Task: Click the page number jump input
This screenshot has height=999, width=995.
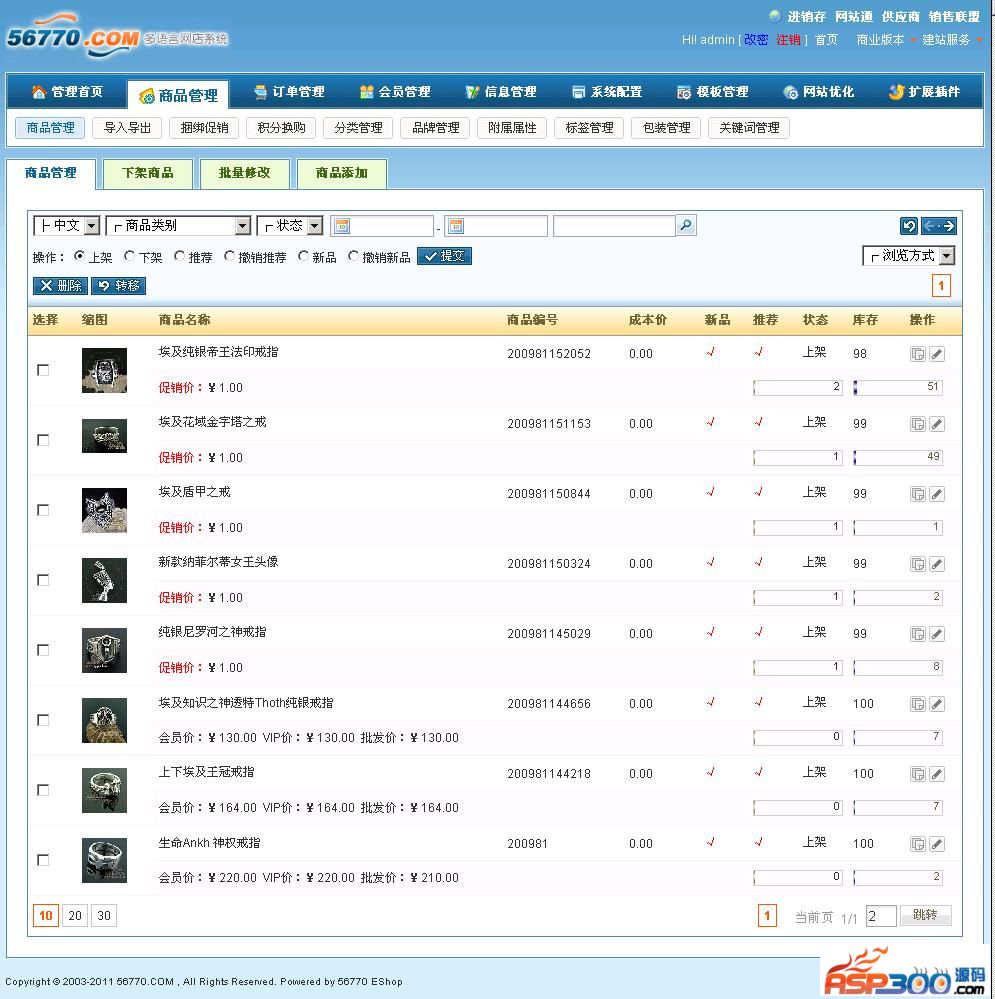Action: (882, 916)
